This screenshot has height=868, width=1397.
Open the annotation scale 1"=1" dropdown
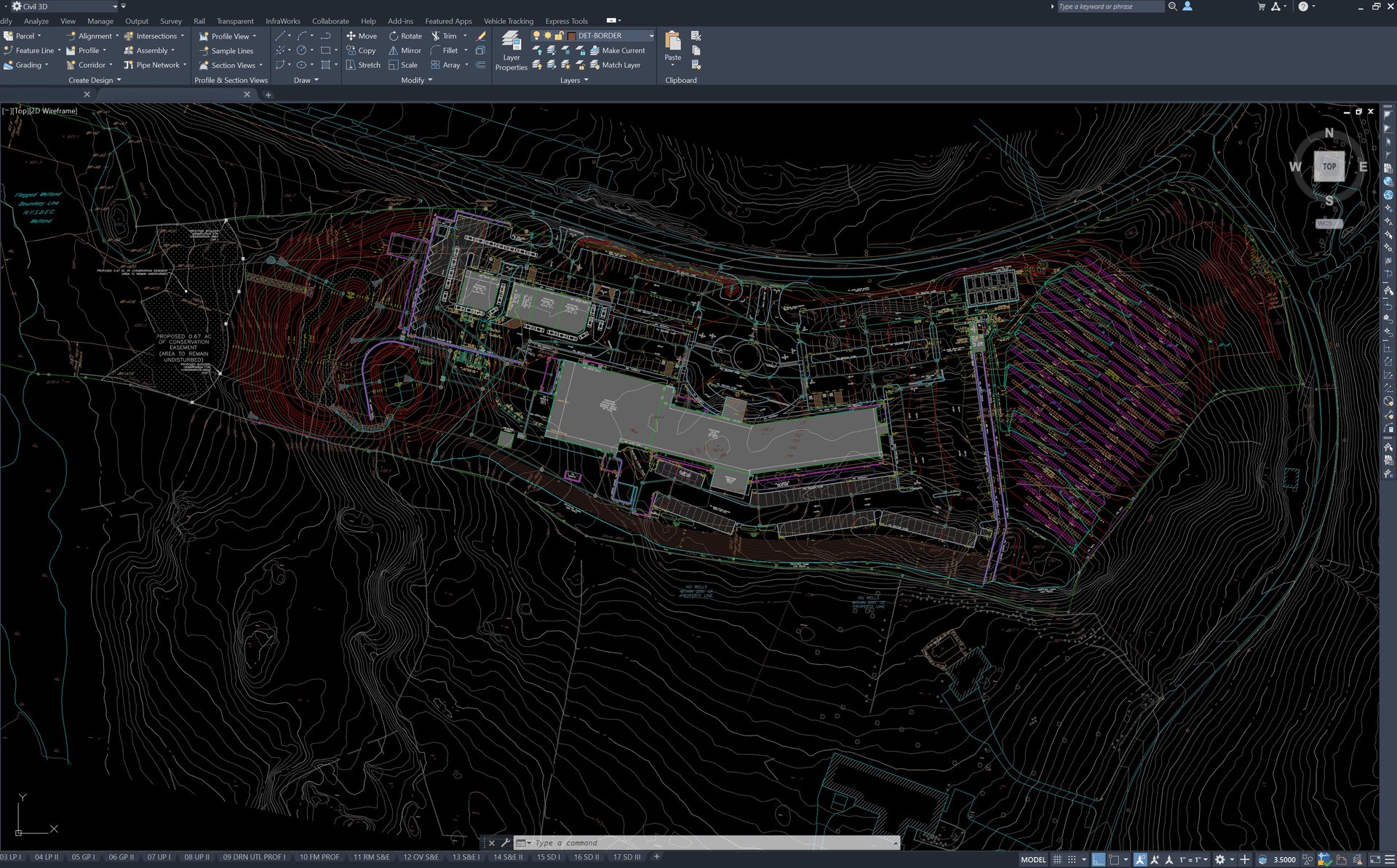1193,859
